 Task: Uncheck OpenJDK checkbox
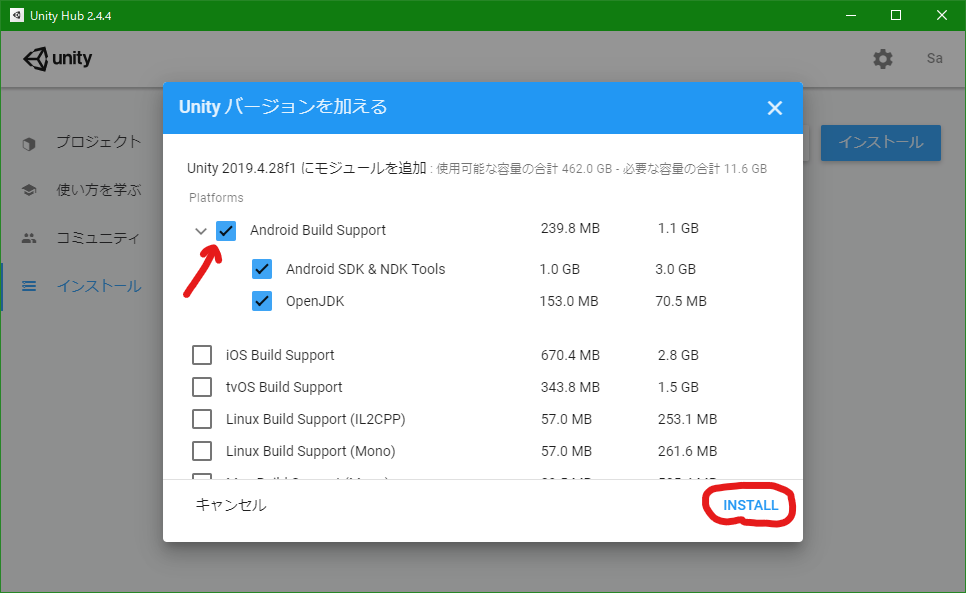pyautogui.click(x=262, y=301)
